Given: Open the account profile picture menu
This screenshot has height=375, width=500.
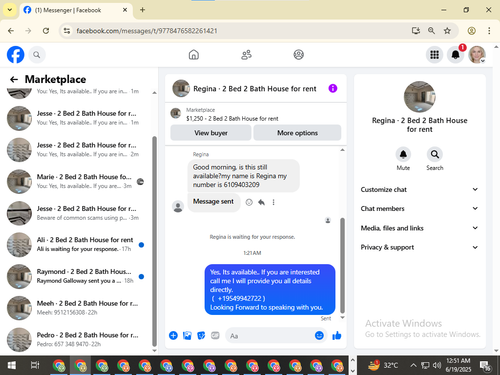Looking at the screenshot, I should 477,55.
